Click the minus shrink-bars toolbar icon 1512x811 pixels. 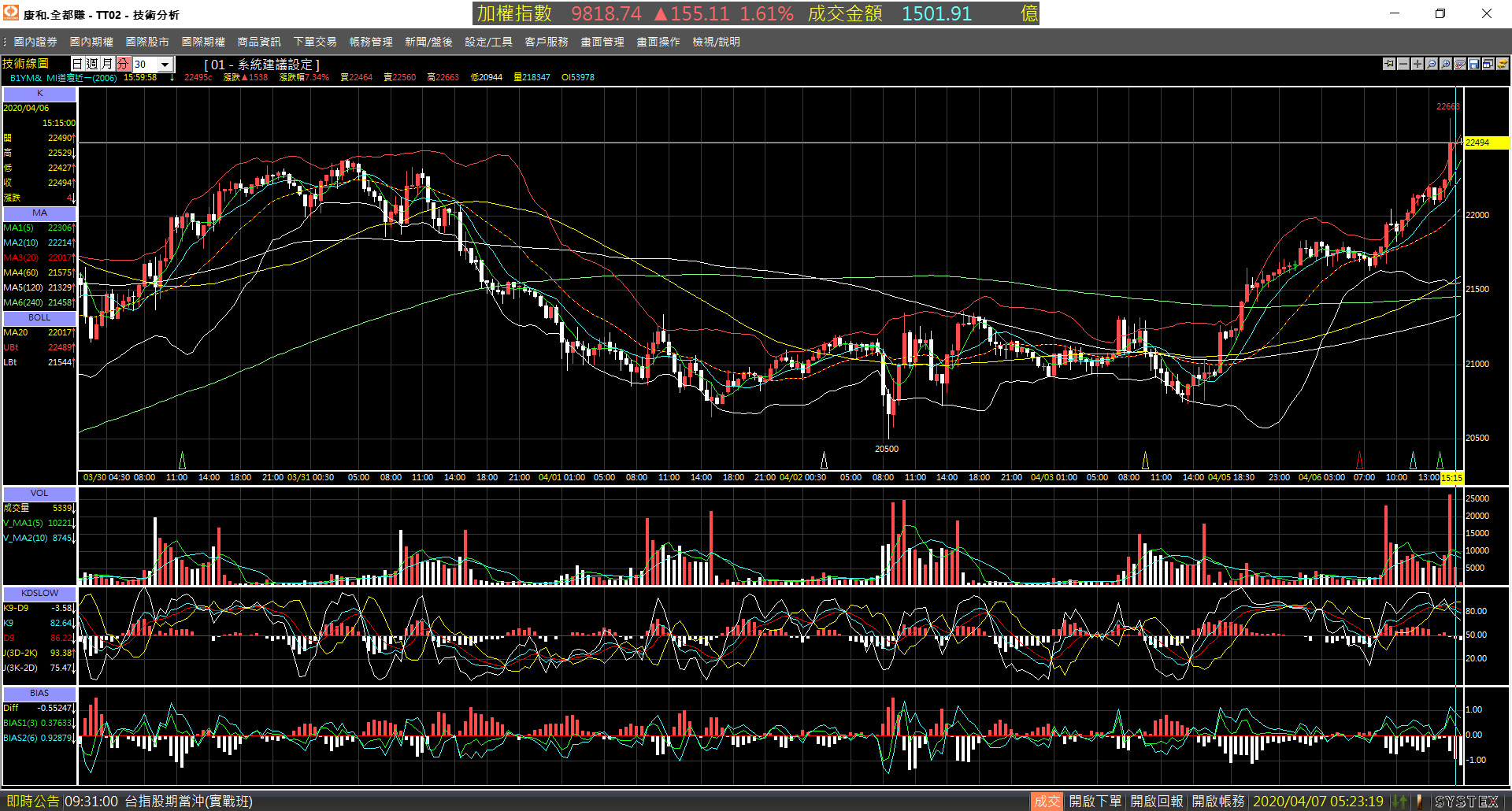[1403, 64]
